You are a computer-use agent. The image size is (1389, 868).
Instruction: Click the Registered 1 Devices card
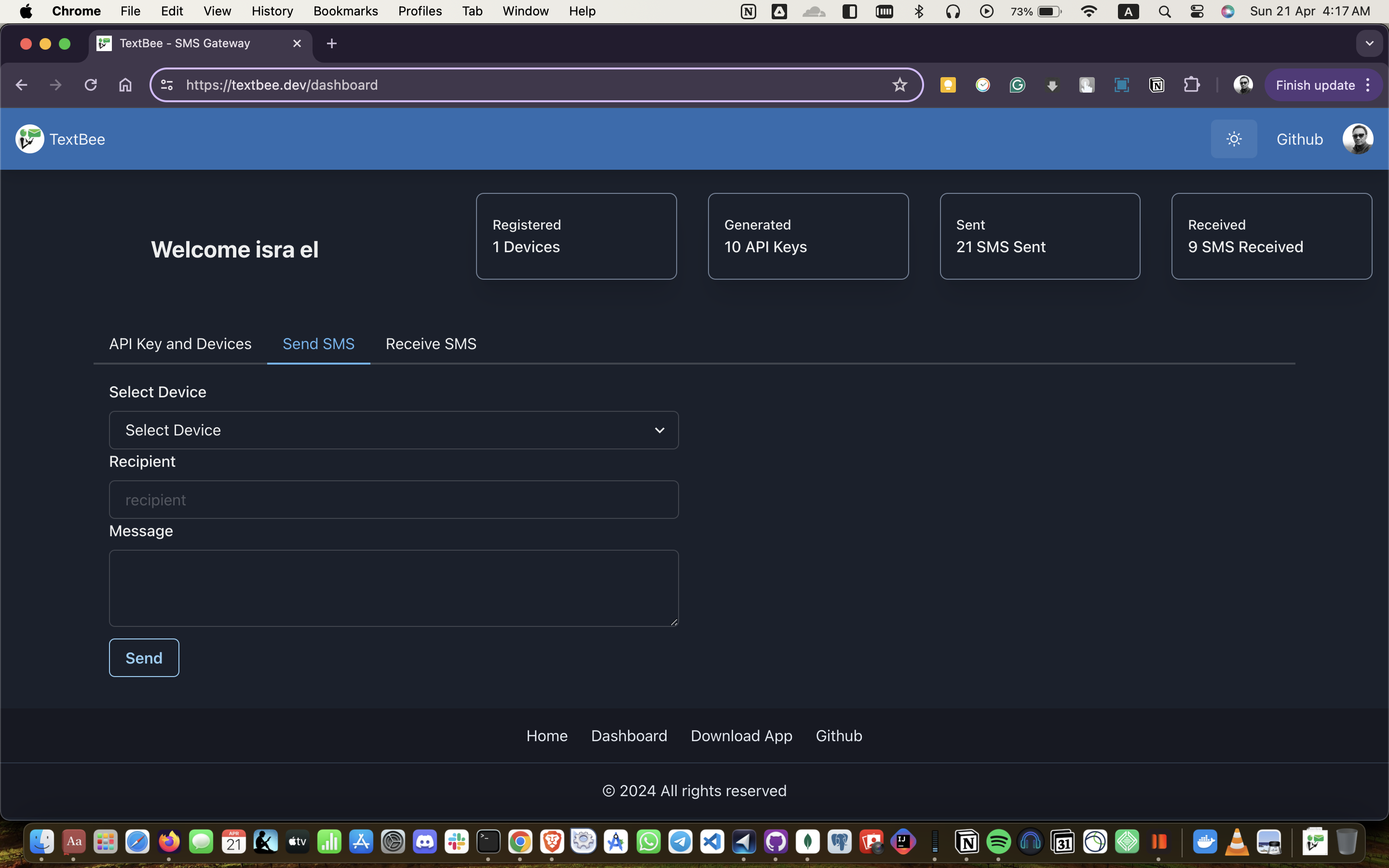[576, 236]
